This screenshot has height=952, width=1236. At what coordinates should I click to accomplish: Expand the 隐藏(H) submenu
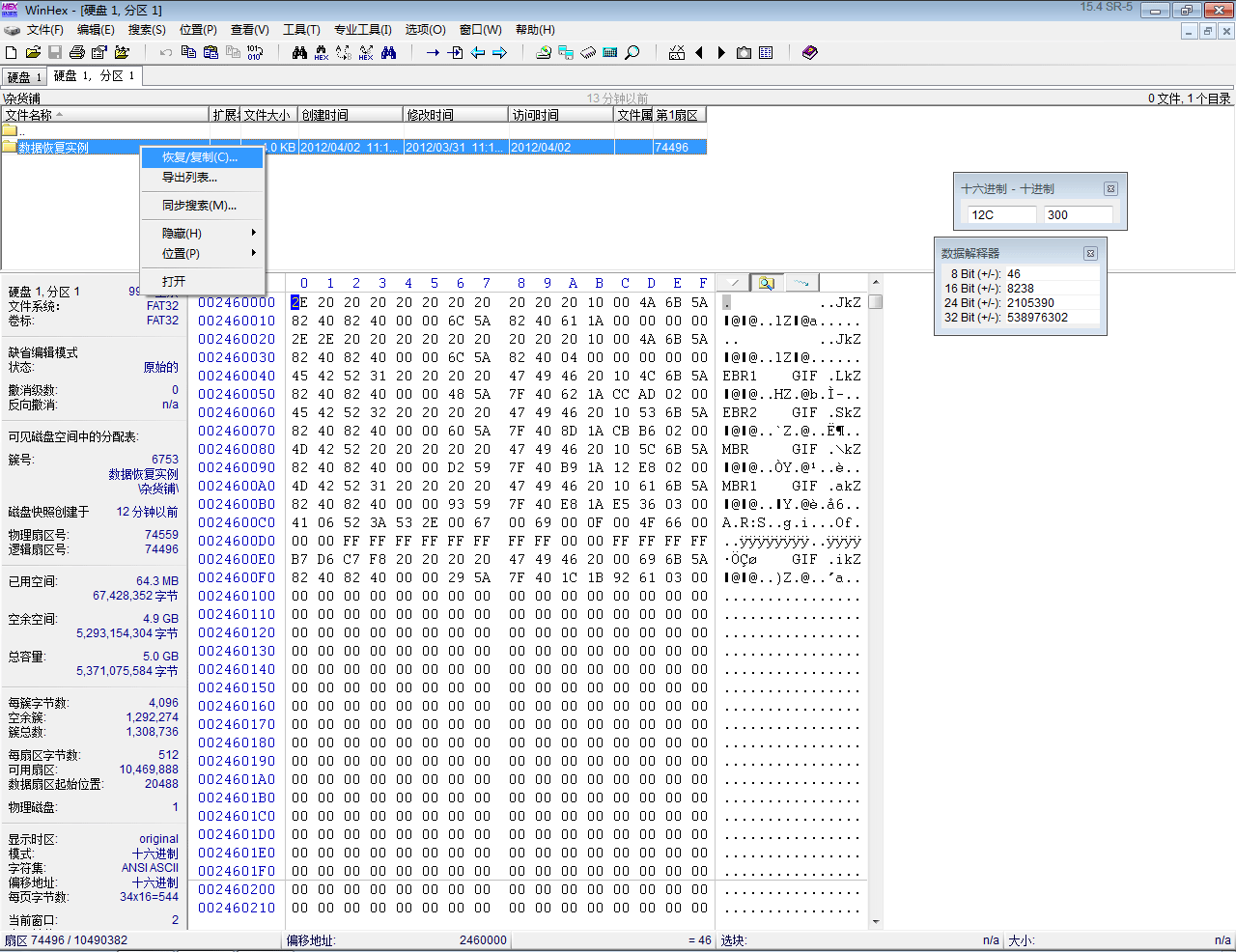[x=201, y=234]
